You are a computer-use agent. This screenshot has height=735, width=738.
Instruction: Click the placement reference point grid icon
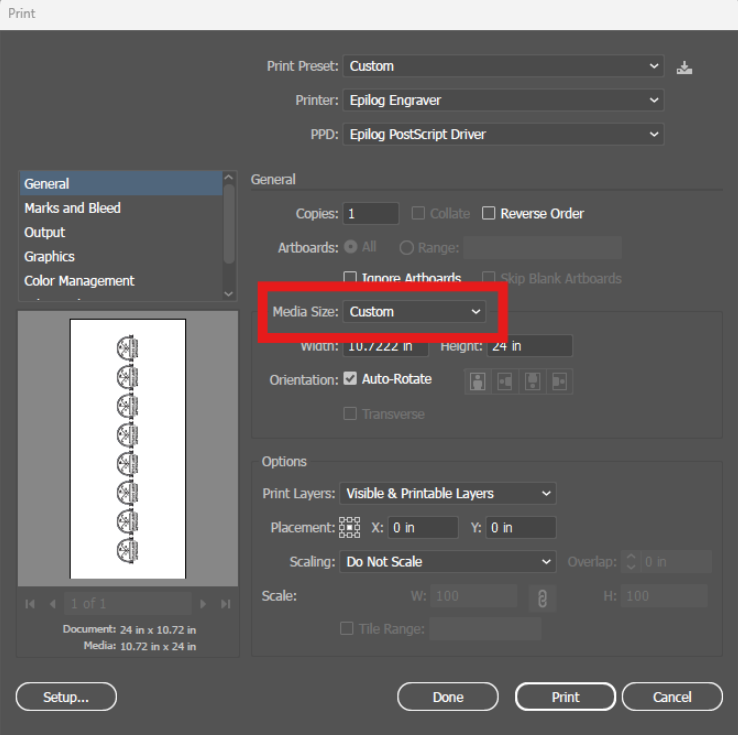point(350,527)
